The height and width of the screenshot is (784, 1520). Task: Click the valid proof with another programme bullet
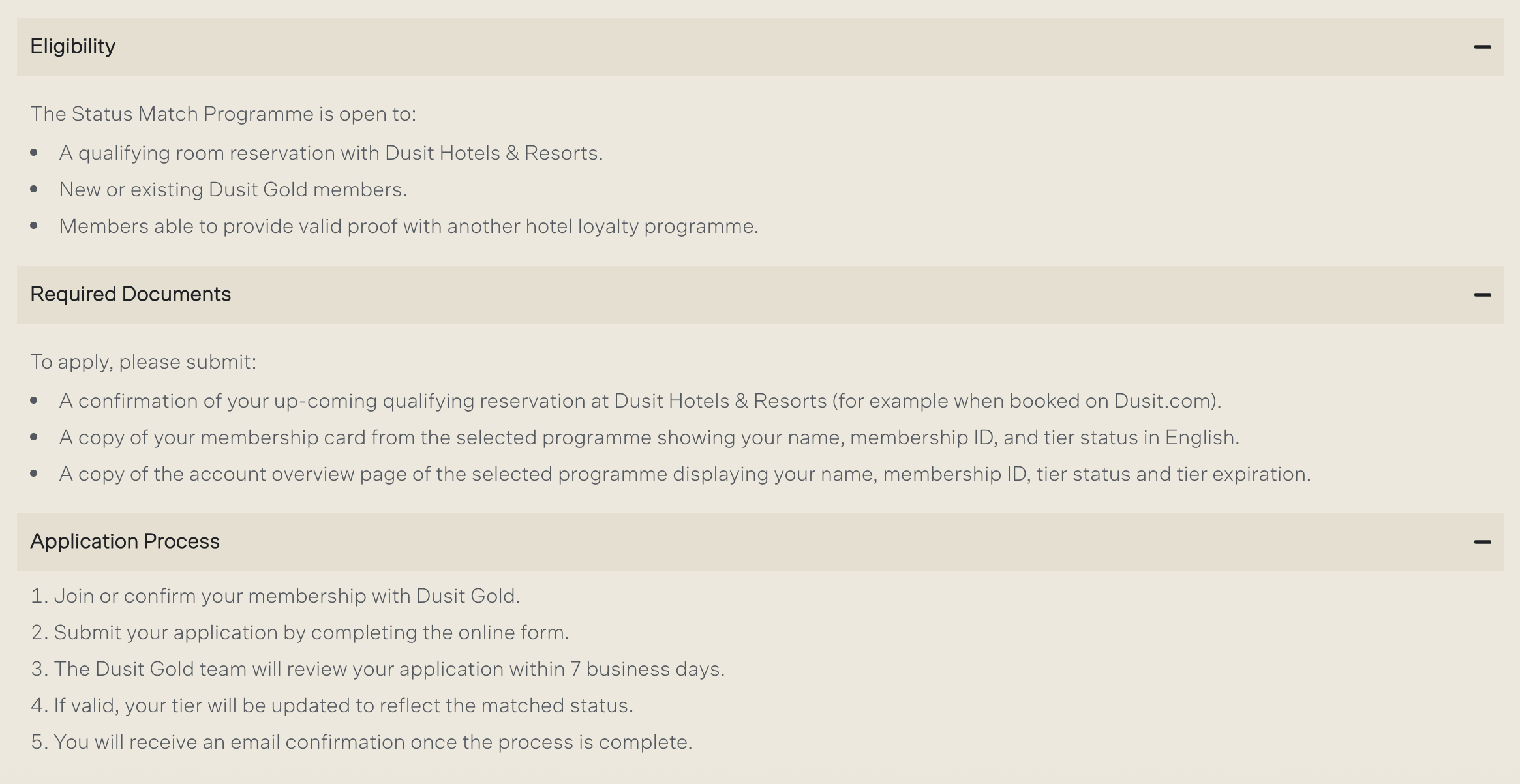coord(408,226)
